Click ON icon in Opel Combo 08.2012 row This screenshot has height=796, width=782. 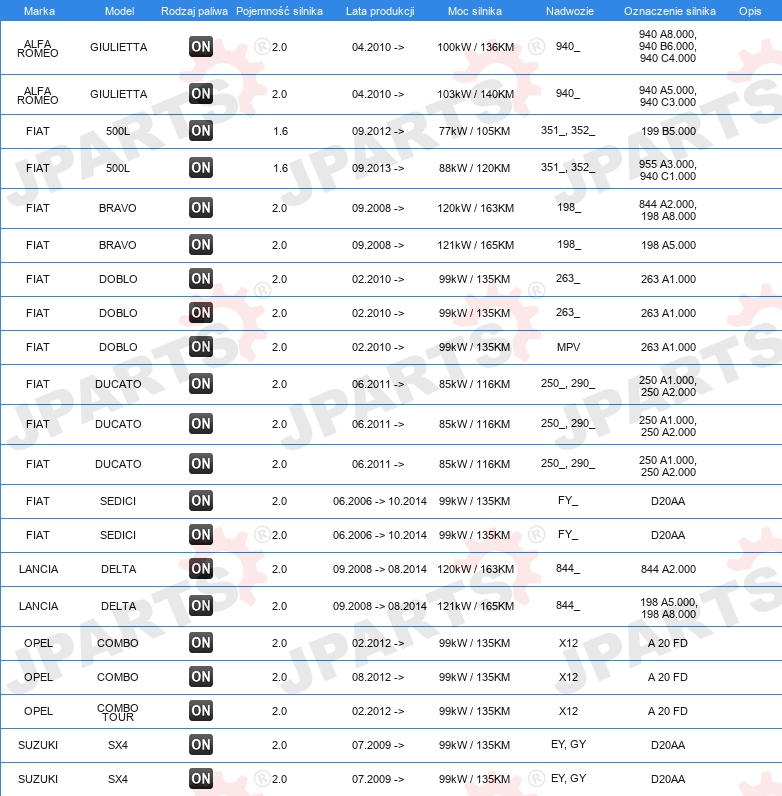click(201, 677)
